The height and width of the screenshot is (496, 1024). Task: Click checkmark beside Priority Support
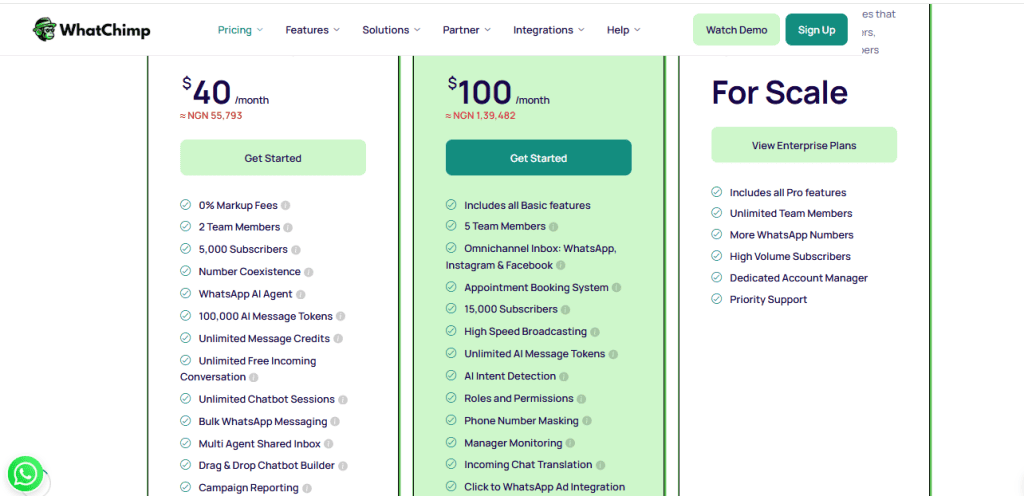pyautogui.click(x=716, y=299)
